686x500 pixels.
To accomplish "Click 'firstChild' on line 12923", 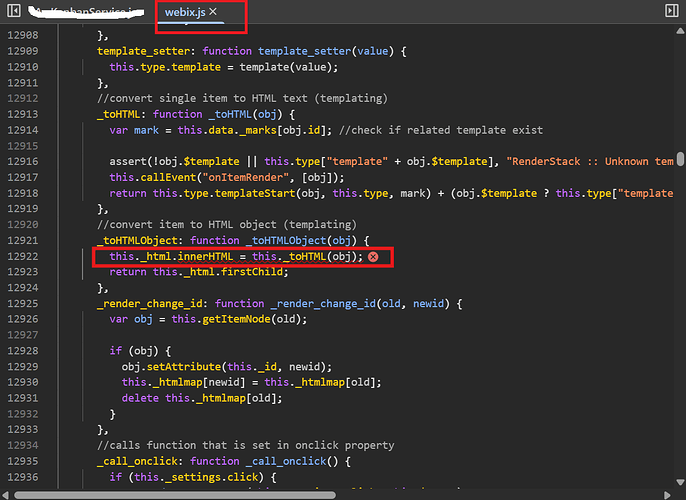I will coord(252,272).
